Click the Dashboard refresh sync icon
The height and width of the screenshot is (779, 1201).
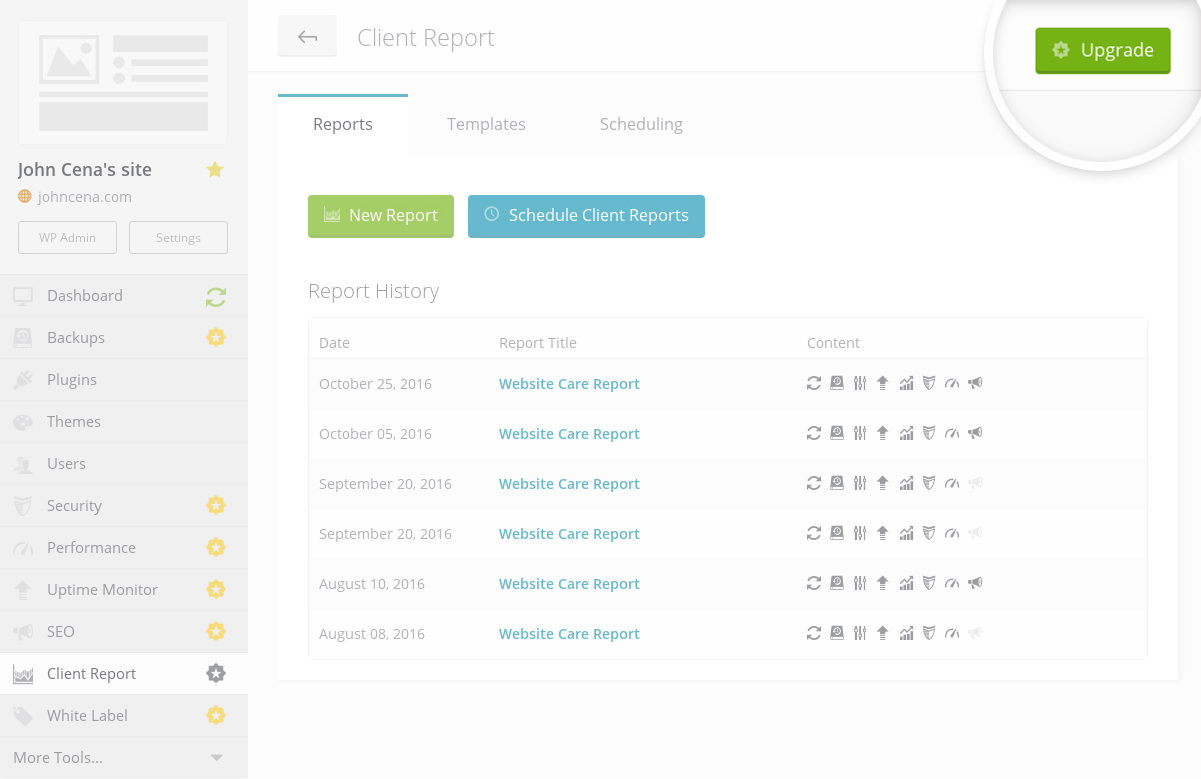click(x=216, y=296)
